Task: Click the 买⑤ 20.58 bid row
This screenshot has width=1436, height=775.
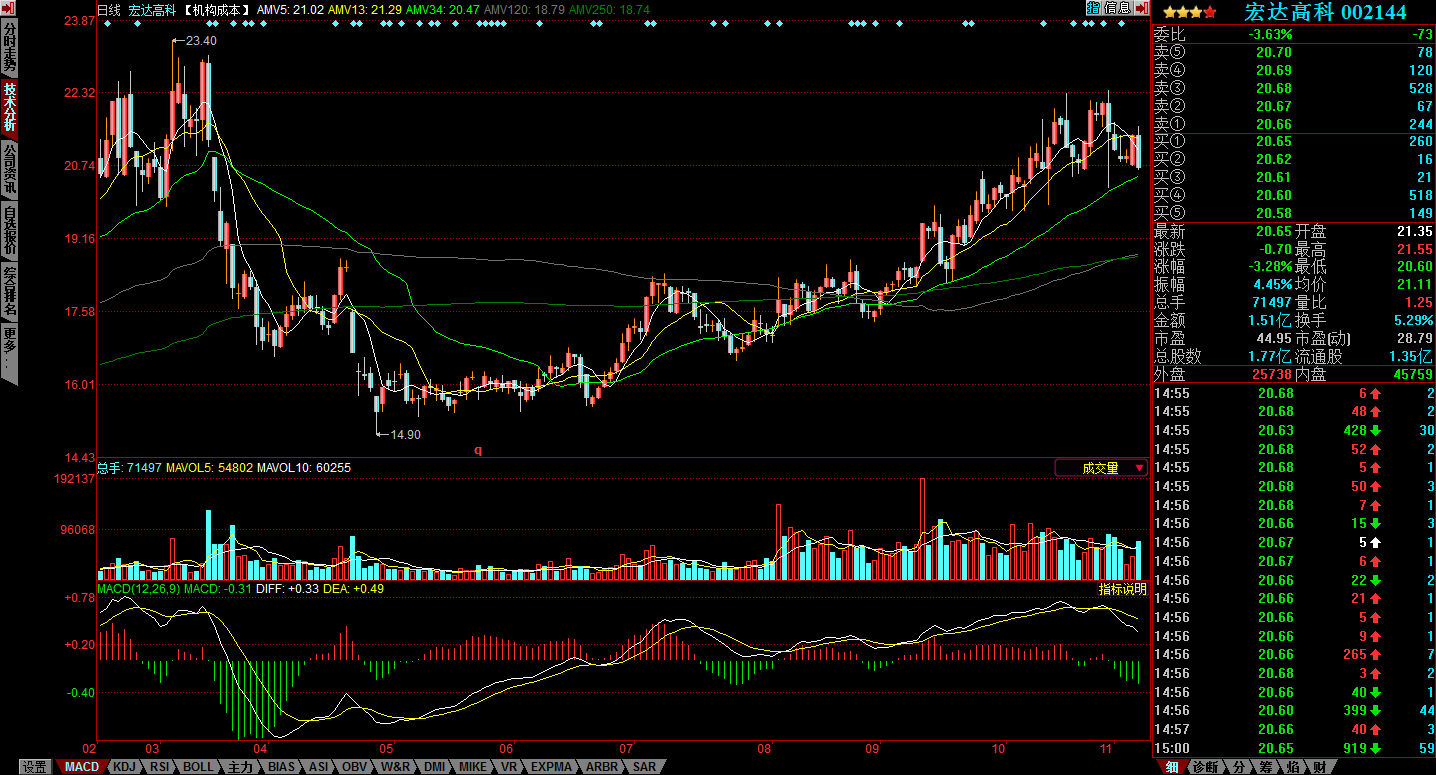Action: pos(1294,213)
